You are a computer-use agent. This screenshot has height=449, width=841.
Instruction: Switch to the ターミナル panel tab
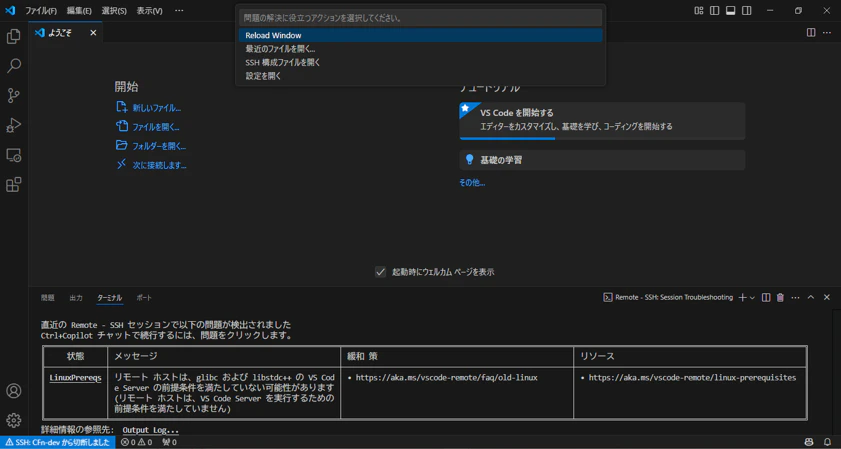click(109, 297)
